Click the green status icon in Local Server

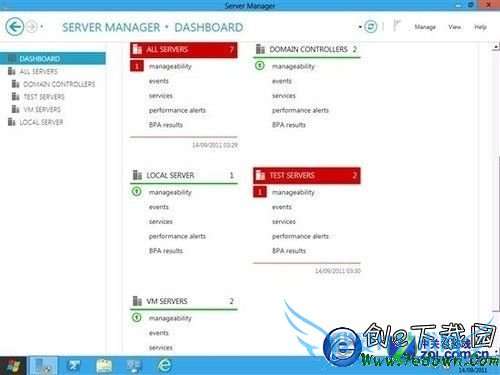coord(137,191)
